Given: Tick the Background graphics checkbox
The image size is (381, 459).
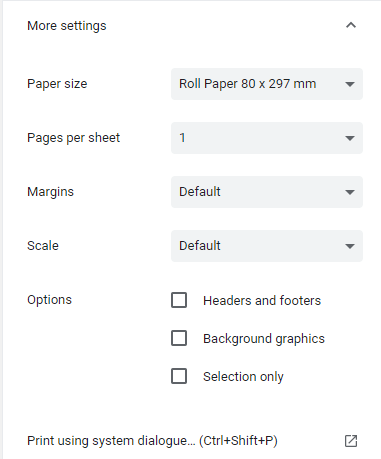Looking at the screenshot, I should (x=179, y=338).
